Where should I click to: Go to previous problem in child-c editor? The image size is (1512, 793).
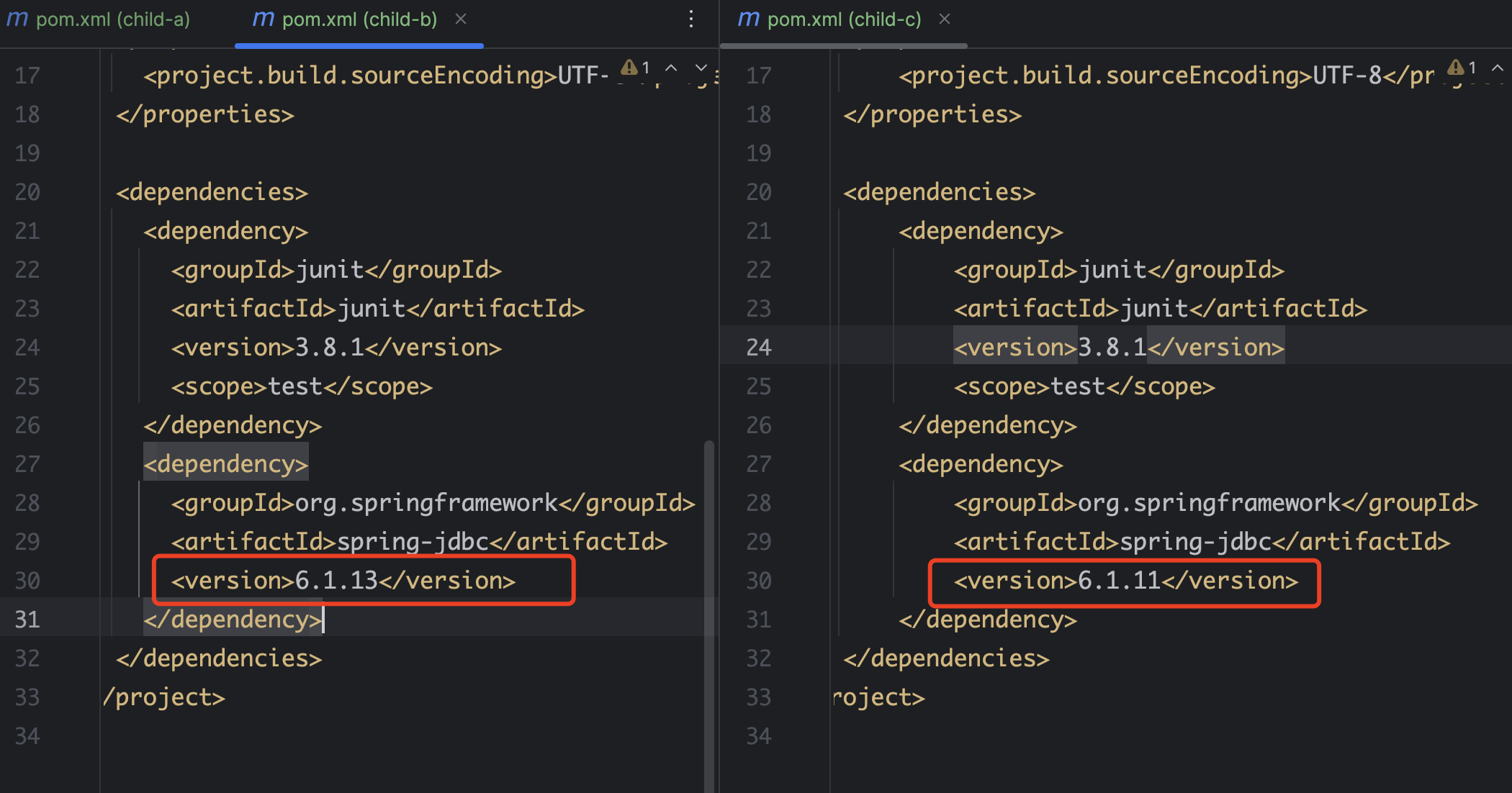[x=1498, y=68]
